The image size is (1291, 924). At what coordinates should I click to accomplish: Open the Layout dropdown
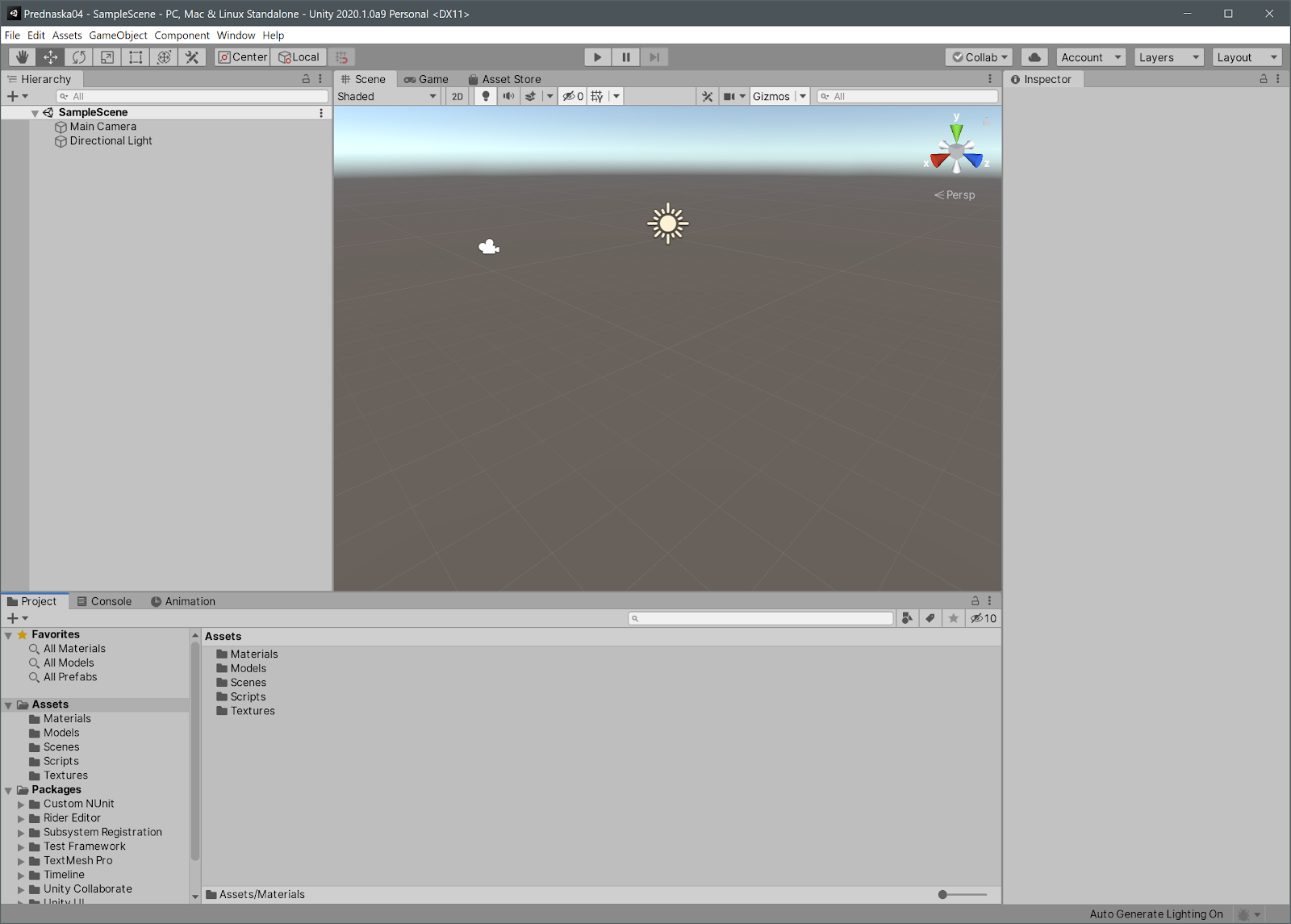pos(1247,57)
